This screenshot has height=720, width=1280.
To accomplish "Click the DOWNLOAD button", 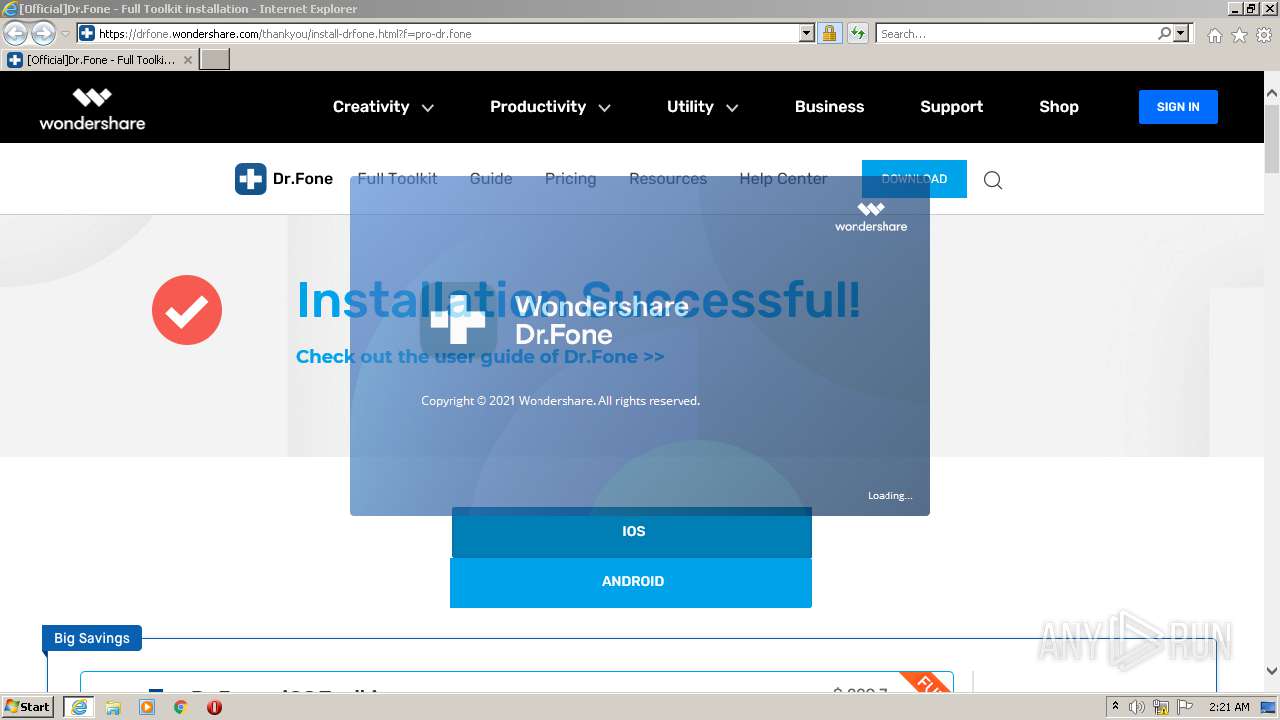I will (914, 179).
